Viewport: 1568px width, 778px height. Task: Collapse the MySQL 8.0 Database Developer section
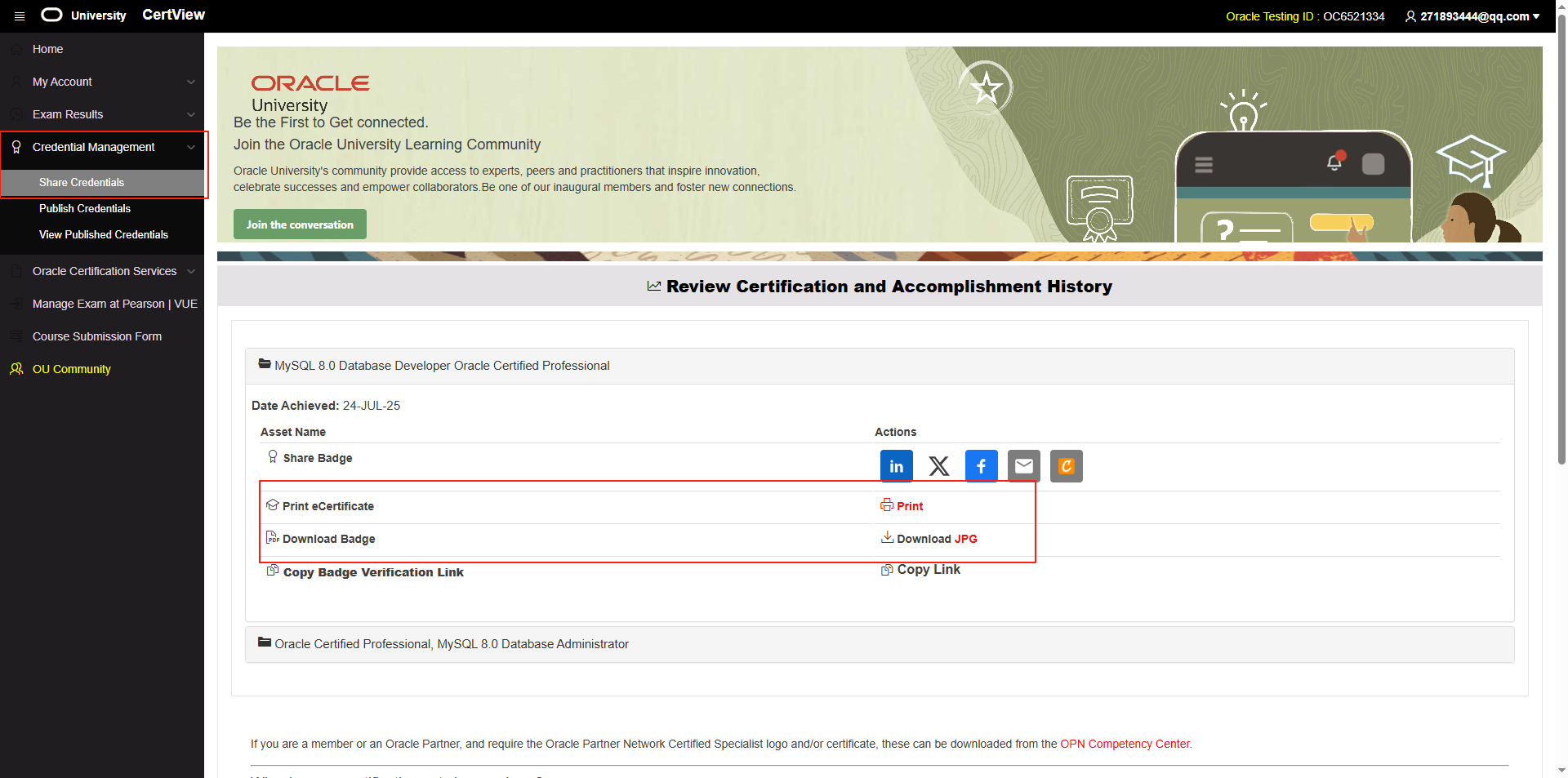(880, 366)
